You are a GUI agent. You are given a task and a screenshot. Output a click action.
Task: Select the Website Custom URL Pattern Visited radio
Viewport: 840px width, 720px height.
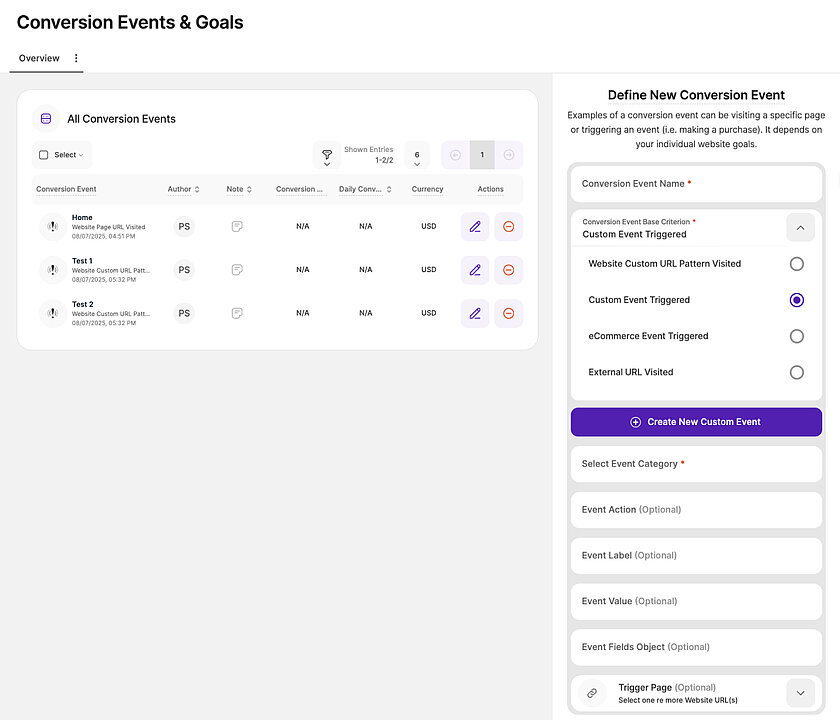click(797, 263)
